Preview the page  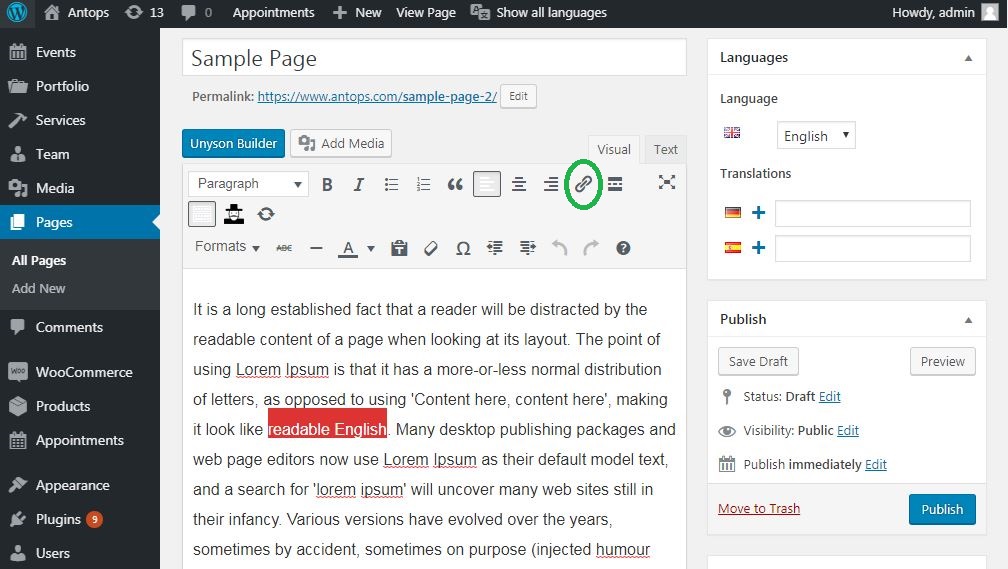click(x=942, y=361)
